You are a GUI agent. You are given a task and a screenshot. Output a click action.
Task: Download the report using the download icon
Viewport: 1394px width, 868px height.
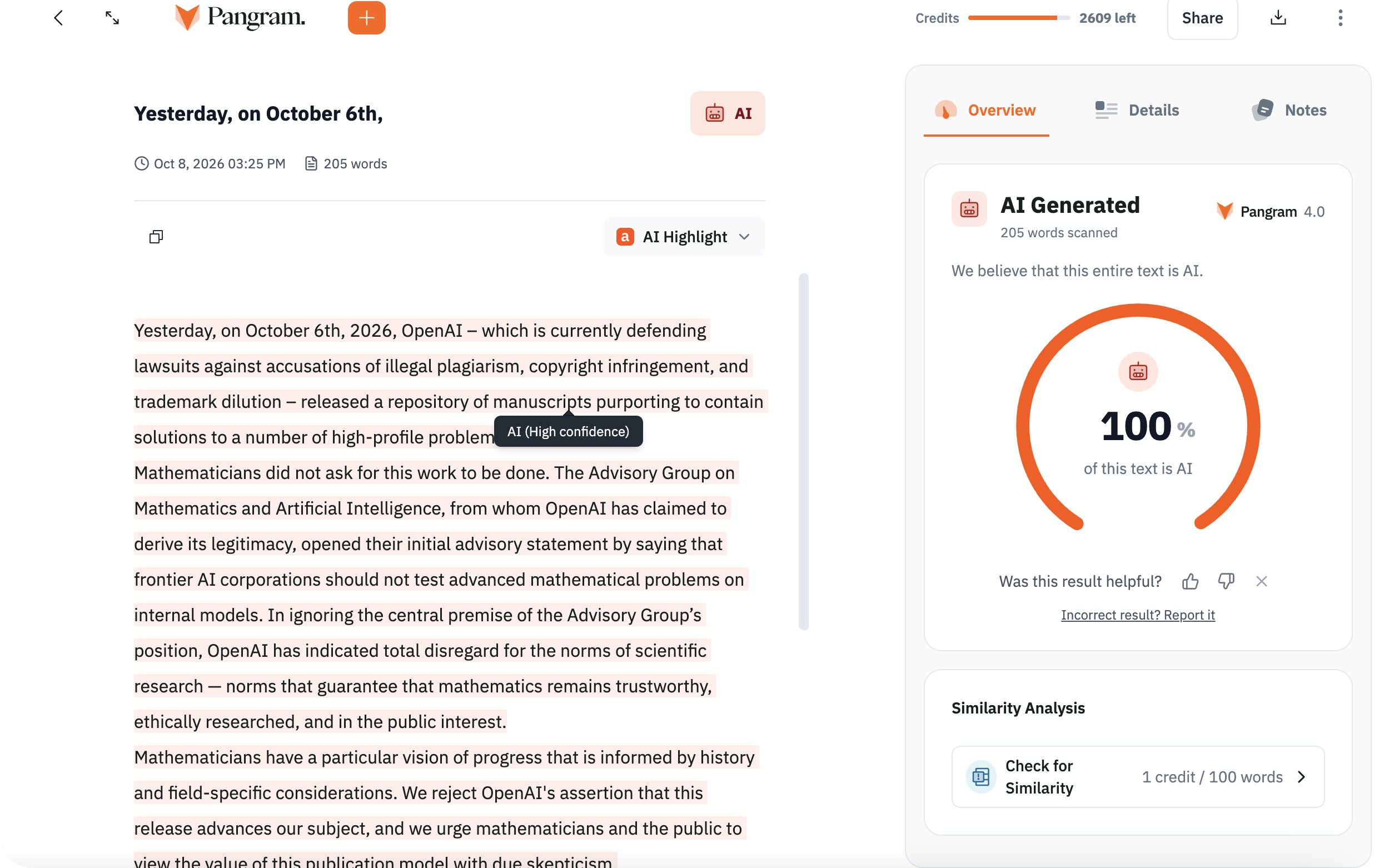(x=1278, y=18)
